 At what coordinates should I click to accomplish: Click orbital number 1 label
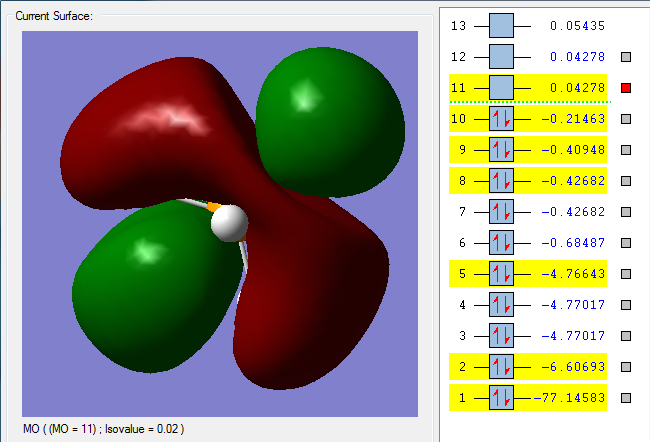(462, 398)
